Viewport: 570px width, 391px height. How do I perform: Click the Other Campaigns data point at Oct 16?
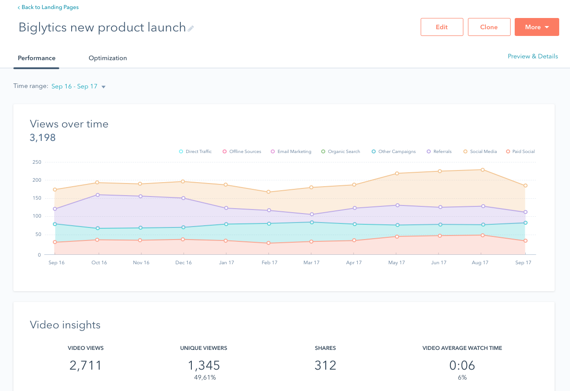pos(97,229)
